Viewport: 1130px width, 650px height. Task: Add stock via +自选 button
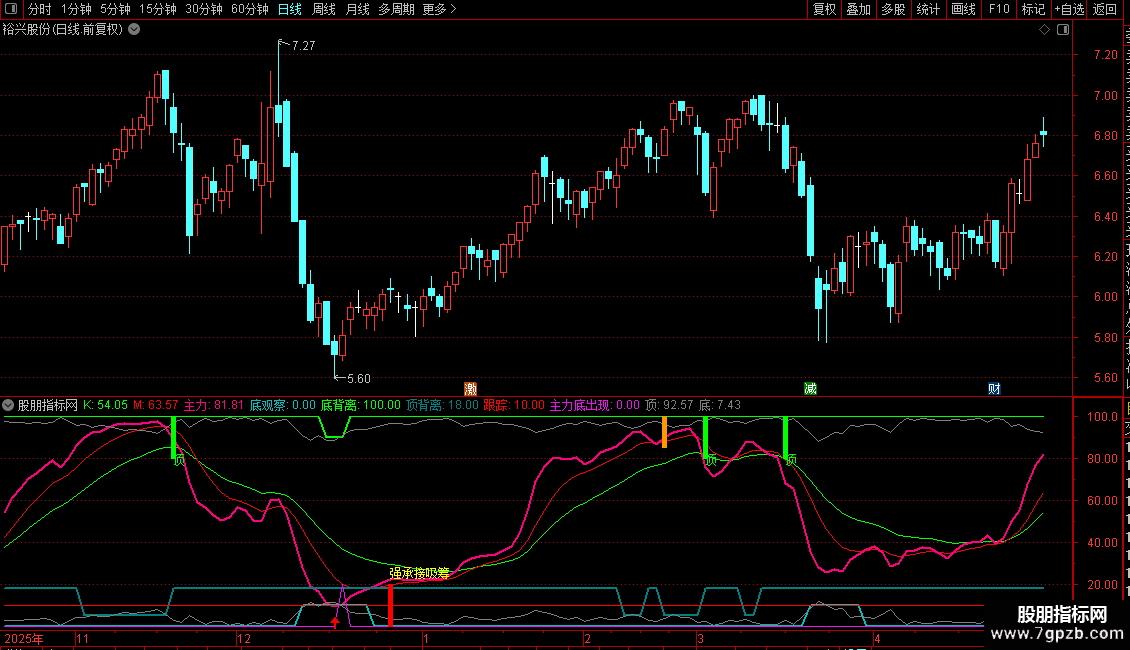(x=1069, y=9)
